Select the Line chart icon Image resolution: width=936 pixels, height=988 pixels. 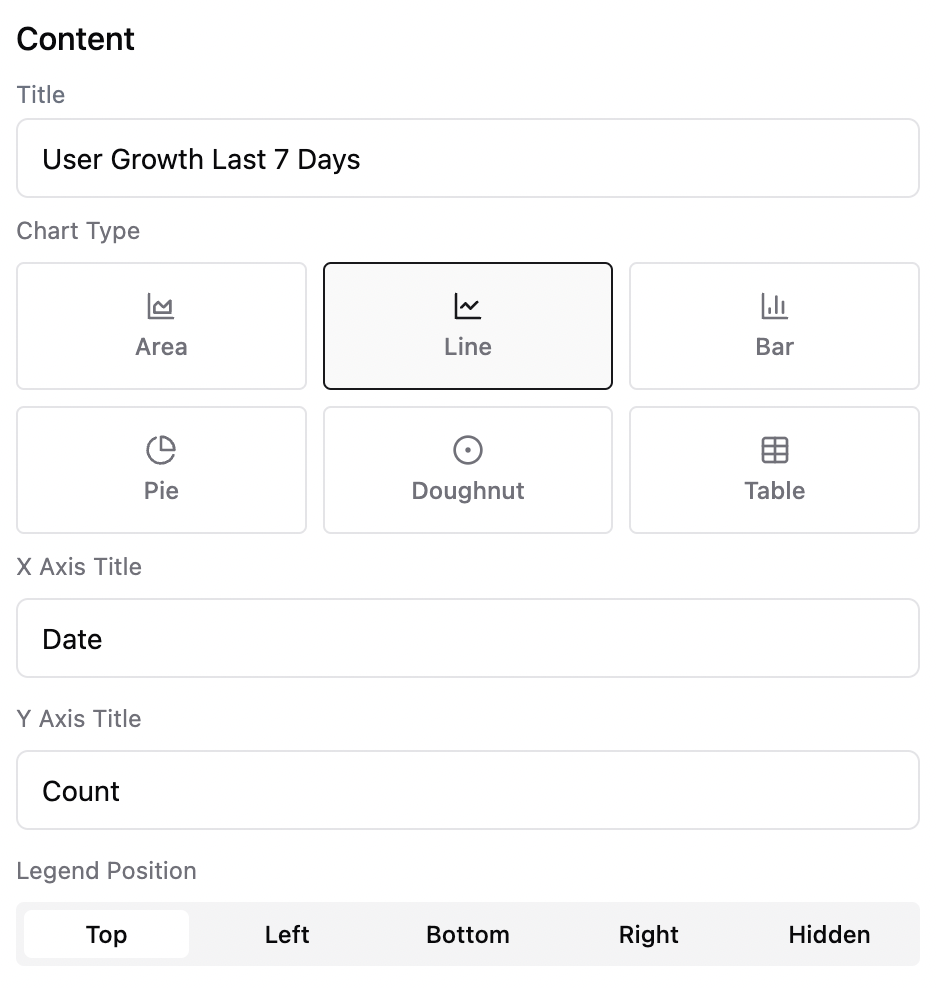tap(467, 307)
